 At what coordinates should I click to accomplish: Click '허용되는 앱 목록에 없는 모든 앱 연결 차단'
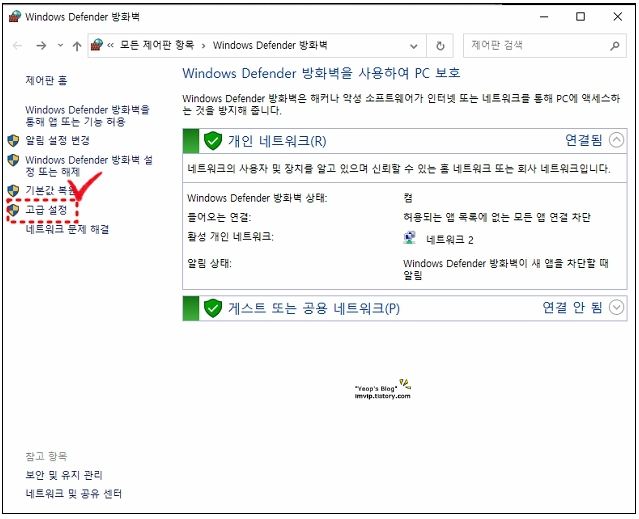[497, 217]
